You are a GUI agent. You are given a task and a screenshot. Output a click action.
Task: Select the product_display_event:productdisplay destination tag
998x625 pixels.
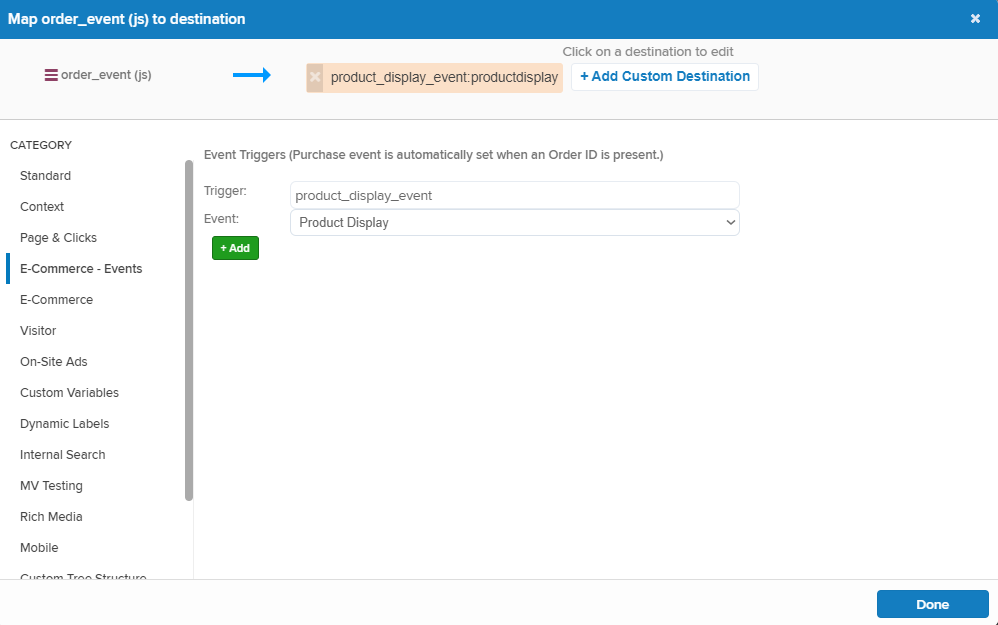click(443, 77)
